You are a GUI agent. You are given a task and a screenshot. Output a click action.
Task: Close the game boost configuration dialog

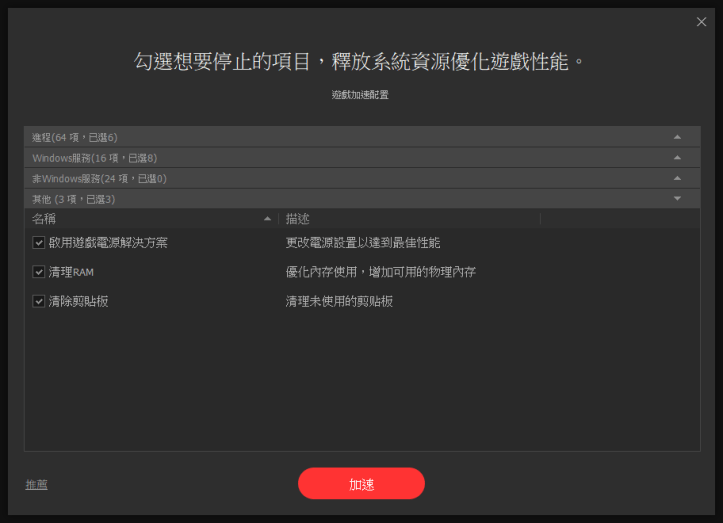(701, 22)
